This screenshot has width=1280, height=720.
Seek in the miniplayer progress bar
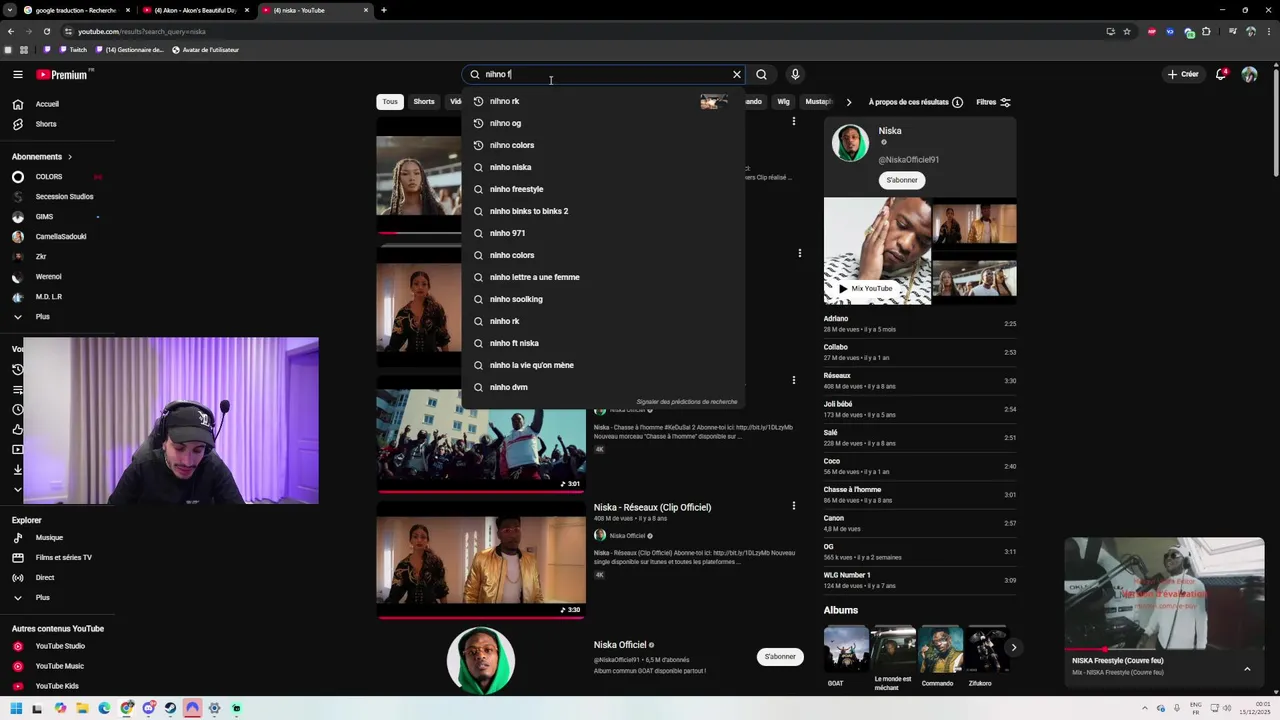point(1165,650)
